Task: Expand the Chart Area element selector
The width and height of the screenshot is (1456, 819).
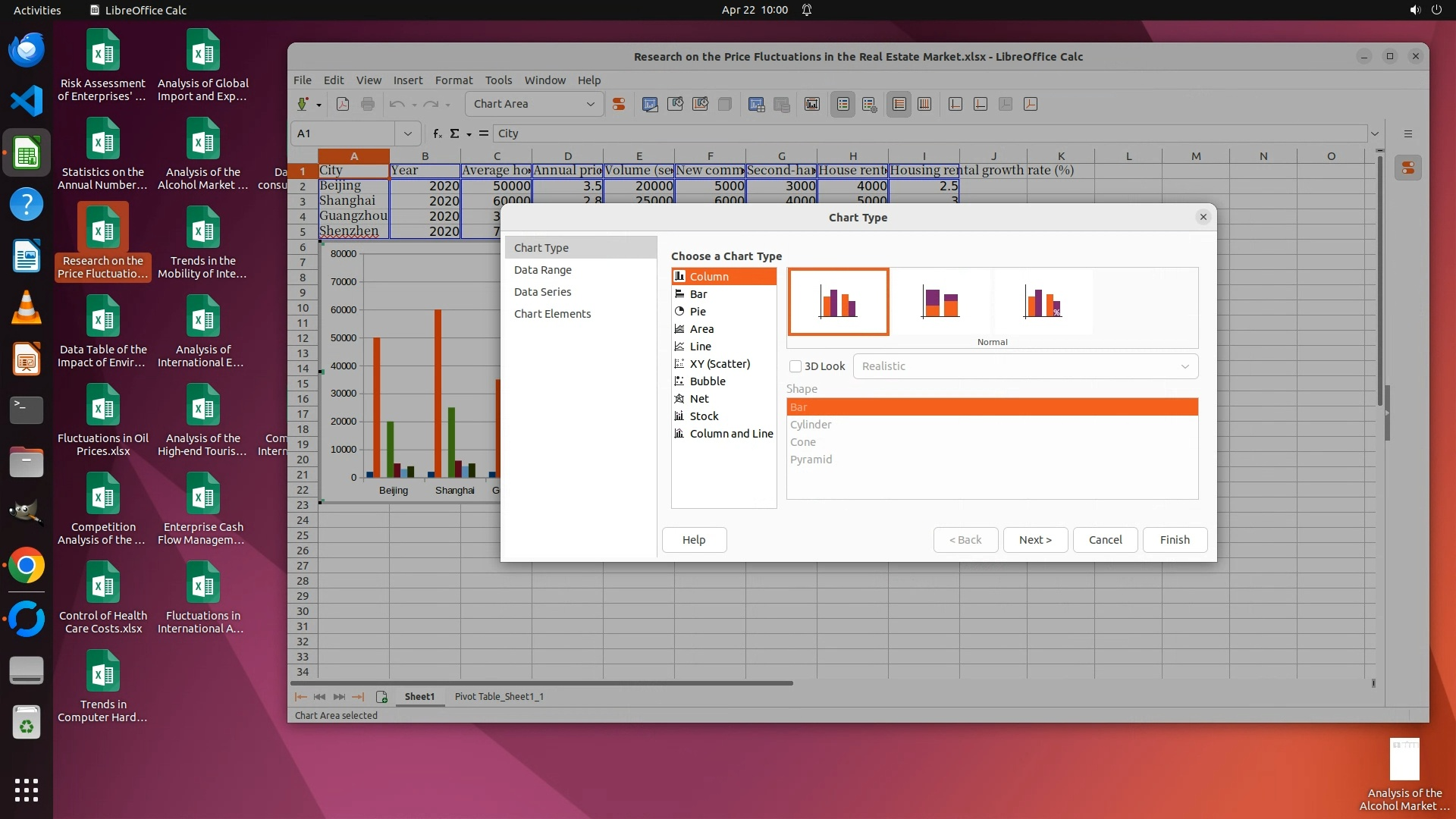Action: pos(590,105)
